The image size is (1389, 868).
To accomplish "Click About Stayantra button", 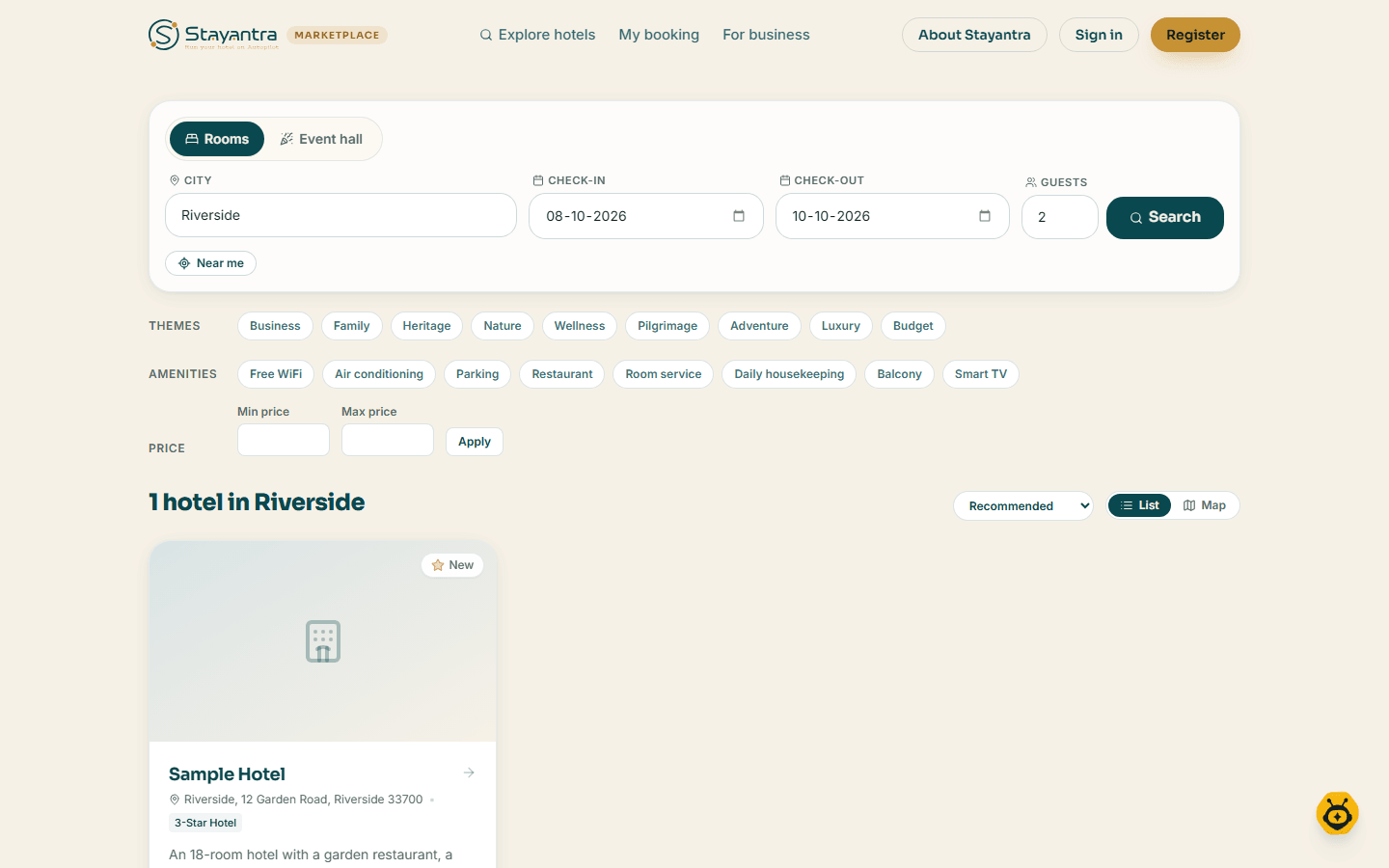I will point(974,35).
